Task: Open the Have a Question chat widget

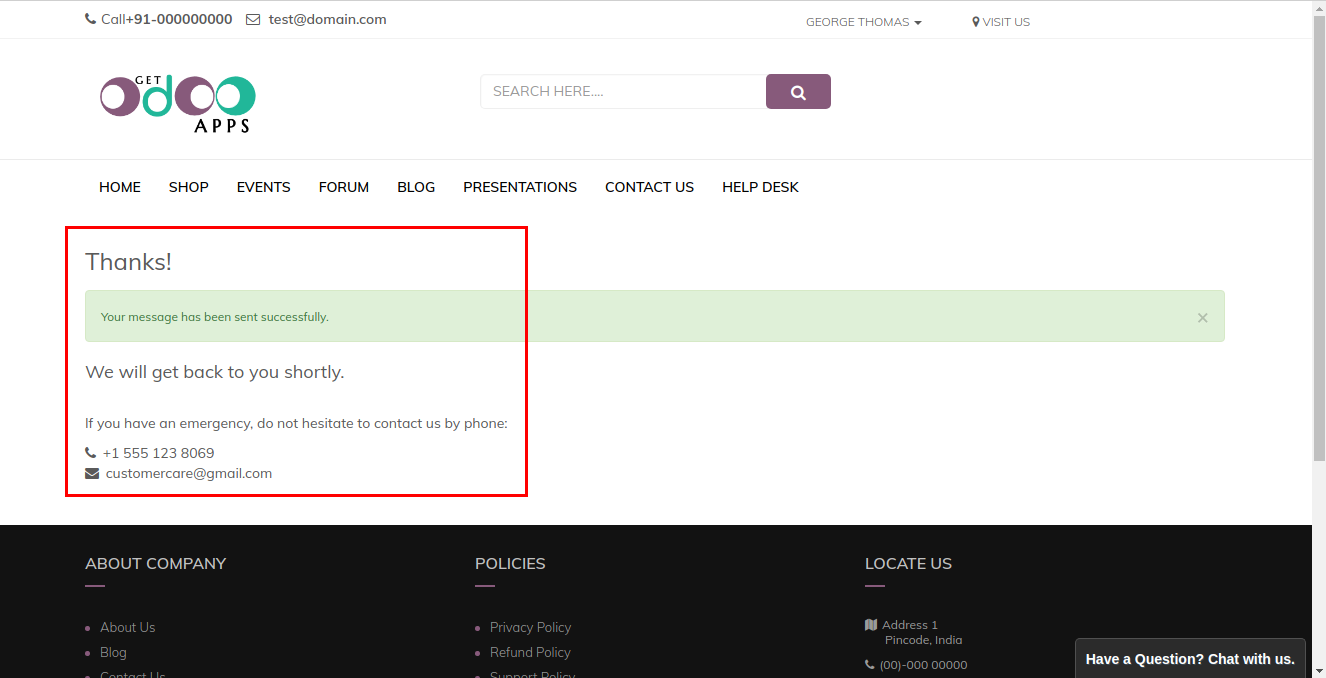Action: click(x=1190, y=659)
